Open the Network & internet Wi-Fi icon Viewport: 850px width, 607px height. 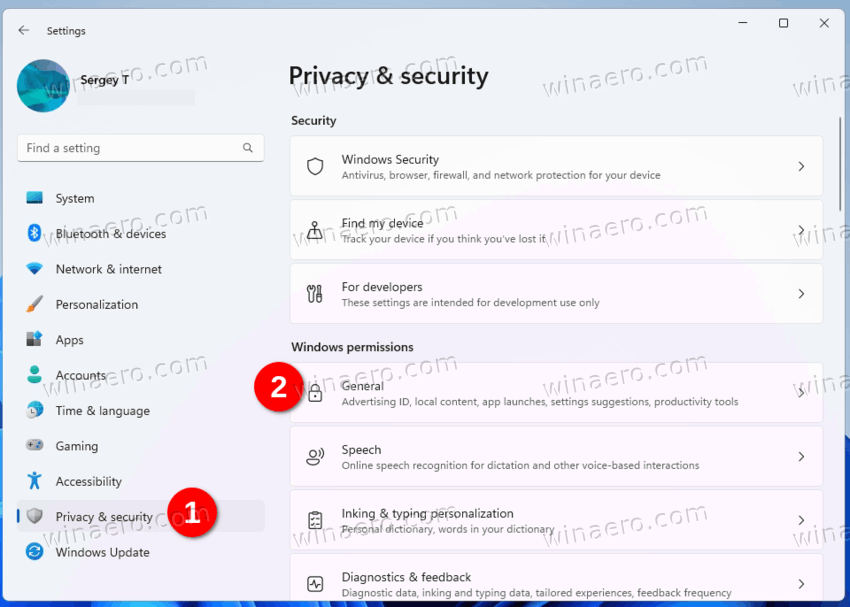34,269
